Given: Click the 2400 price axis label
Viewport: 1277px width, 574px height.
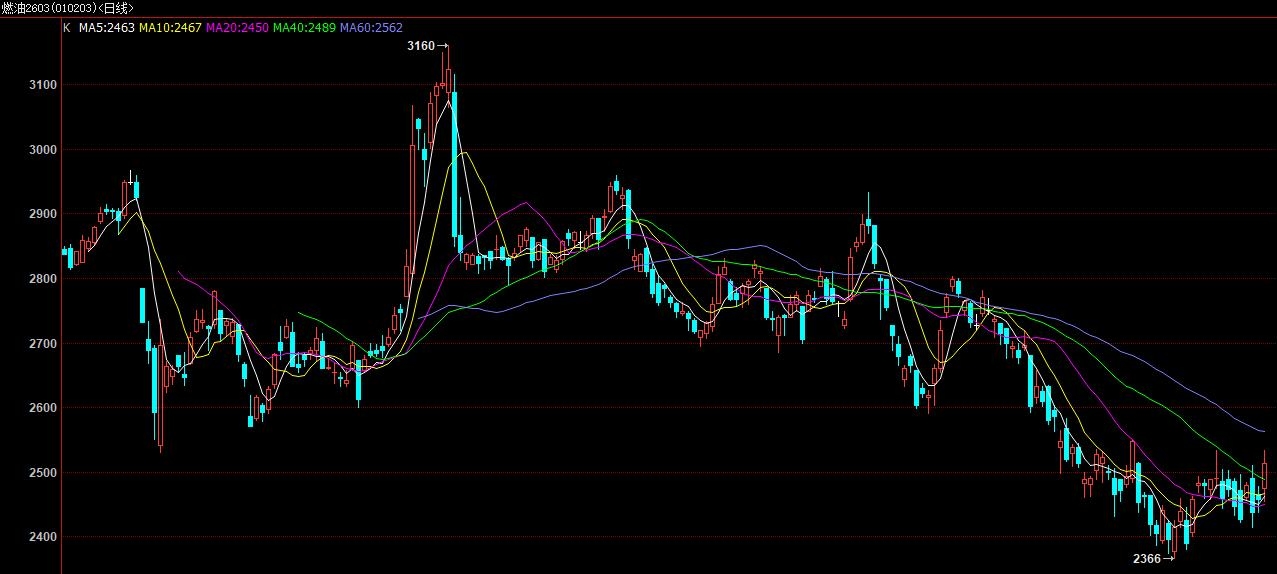Looking at the screenshot, I should point(44,537).
